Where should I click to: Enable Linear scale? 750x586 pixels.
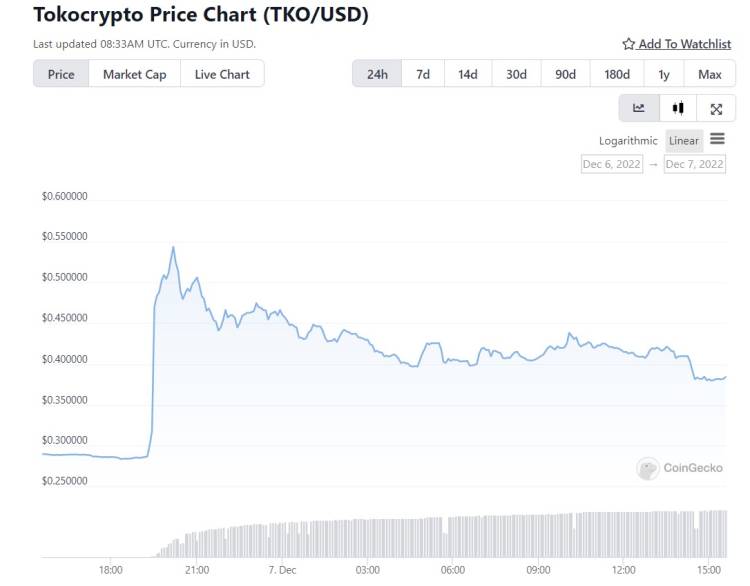tap(684, 141)
